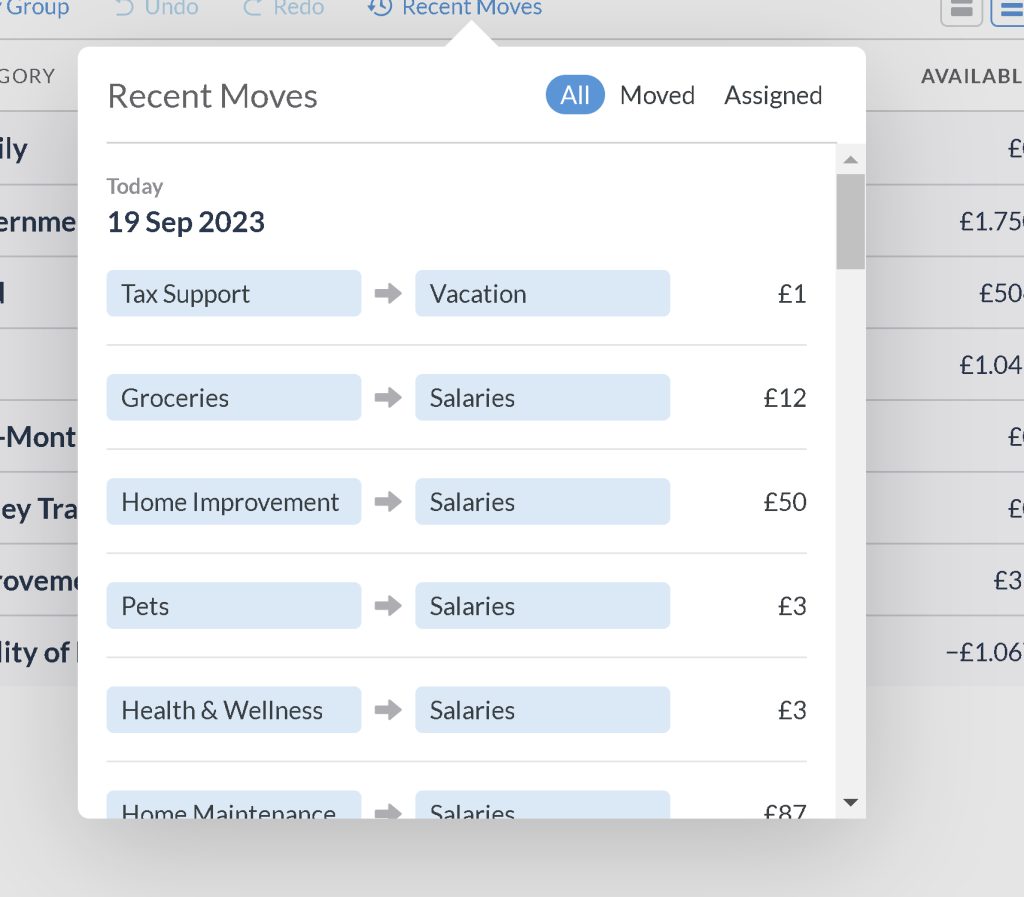Click the arrow icon in Tax Support row
The width and height of the screenshot is (1024, 897).
pyautogui.click(x=388, y=294)
